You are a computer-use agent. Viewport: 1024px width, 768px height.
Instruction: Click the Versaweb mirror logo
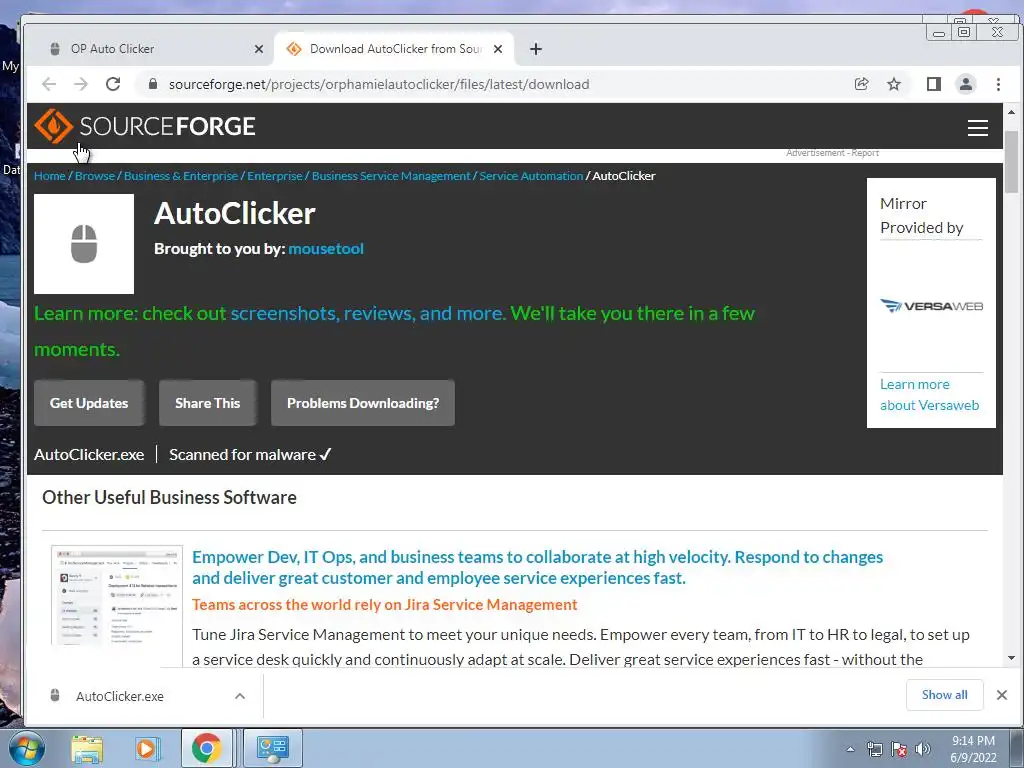pyautogui.click(x=931, y=306)
